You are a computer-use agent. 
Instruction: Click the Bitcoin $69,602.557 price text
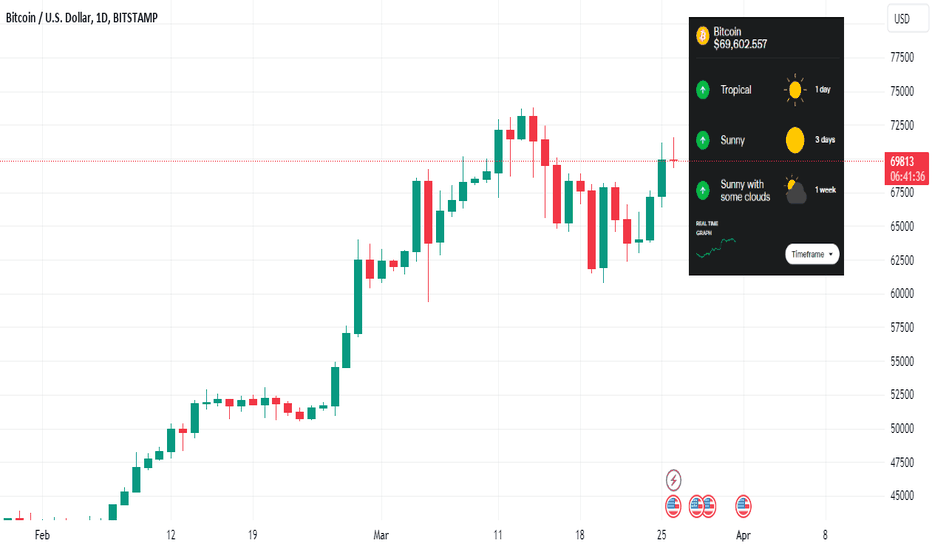coord(740,38)
